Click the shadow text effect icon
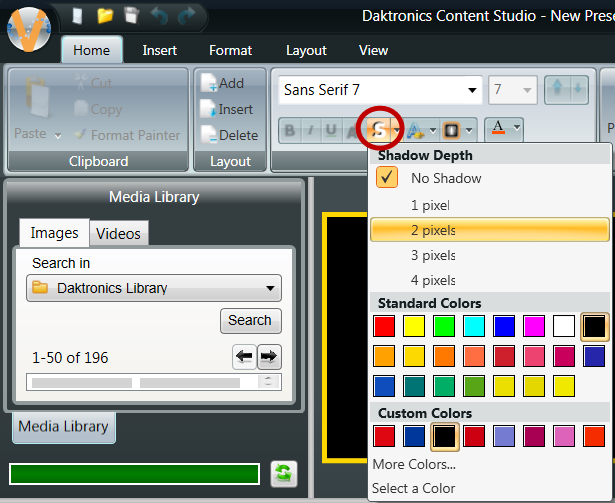Image resolution: width=615 pixels, height=503 pixels. coord(380,130)
